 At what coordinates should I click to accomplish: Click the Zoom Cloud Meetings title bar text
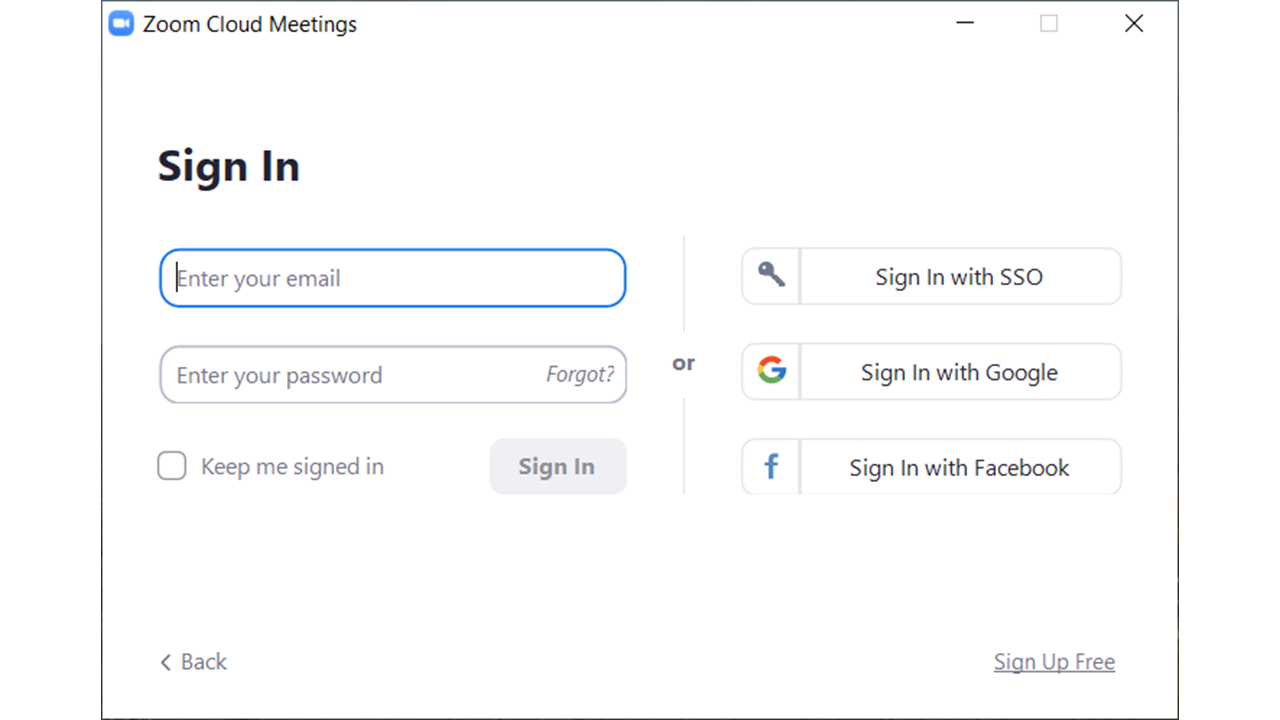(250, 25)
